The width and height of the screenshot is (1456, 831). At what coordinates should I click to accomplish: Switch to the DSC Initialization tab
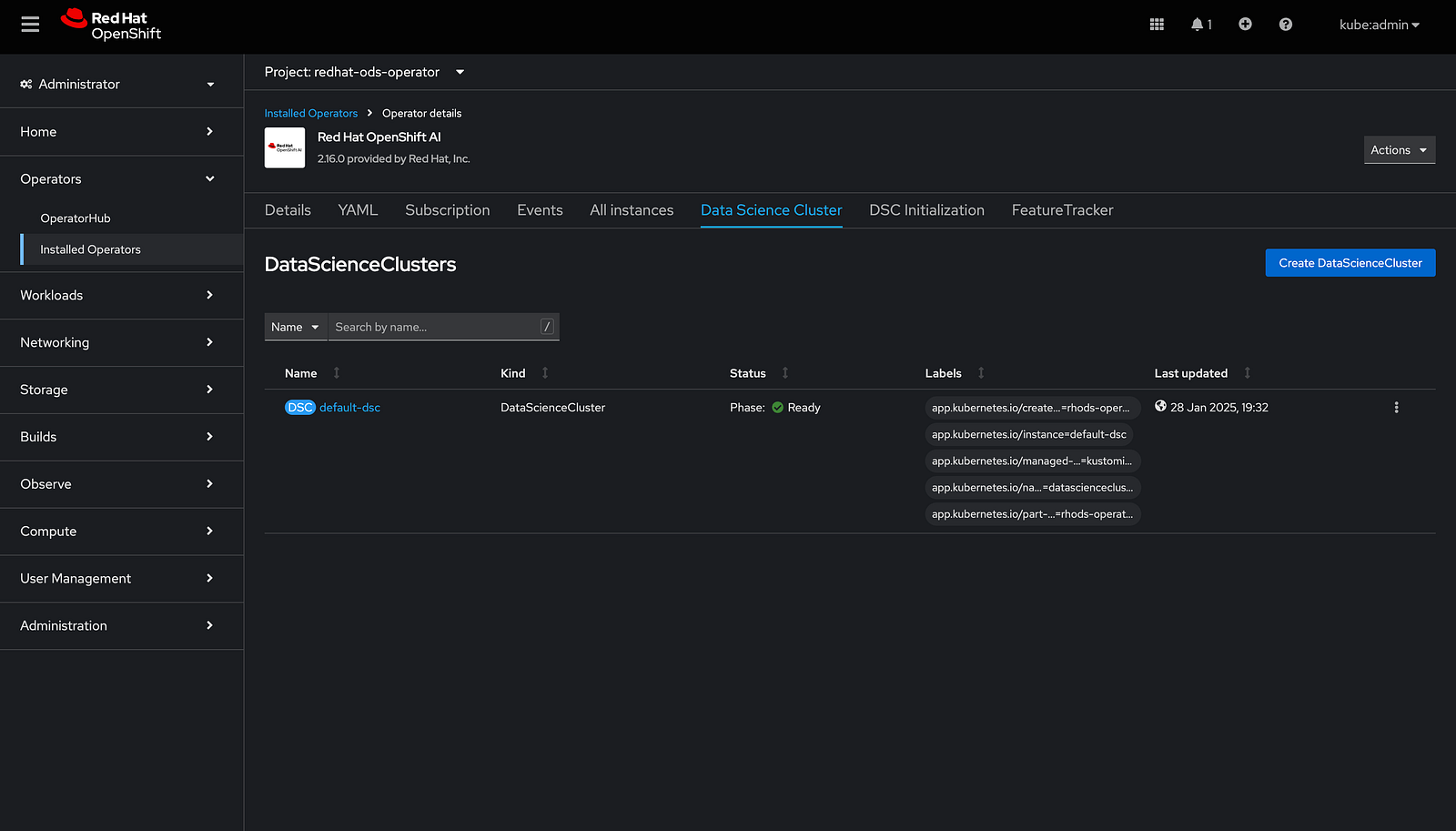[x=926, y=210]
